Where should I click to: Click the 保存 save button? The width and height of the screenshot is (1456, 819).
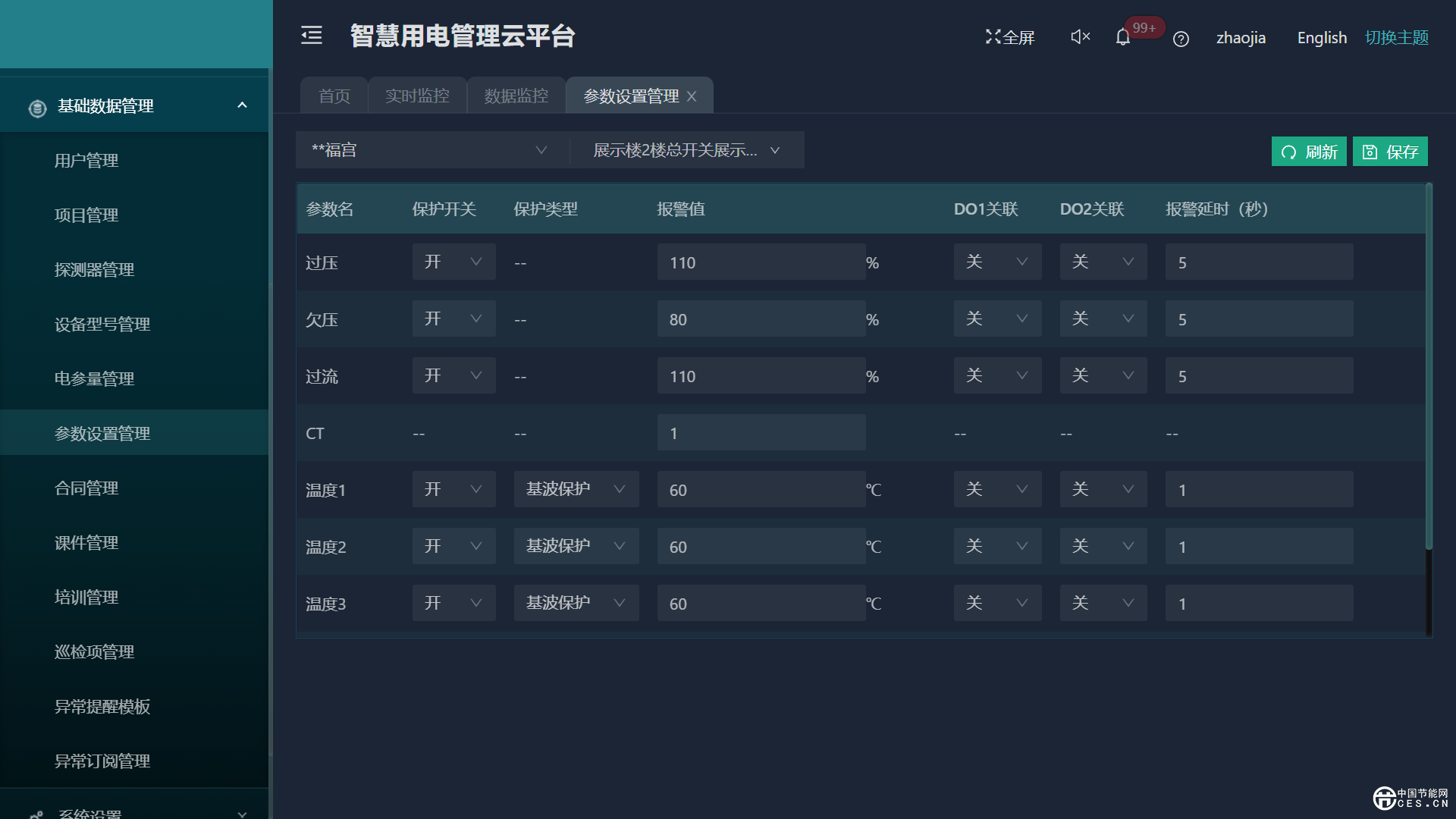coord(1390,152)
